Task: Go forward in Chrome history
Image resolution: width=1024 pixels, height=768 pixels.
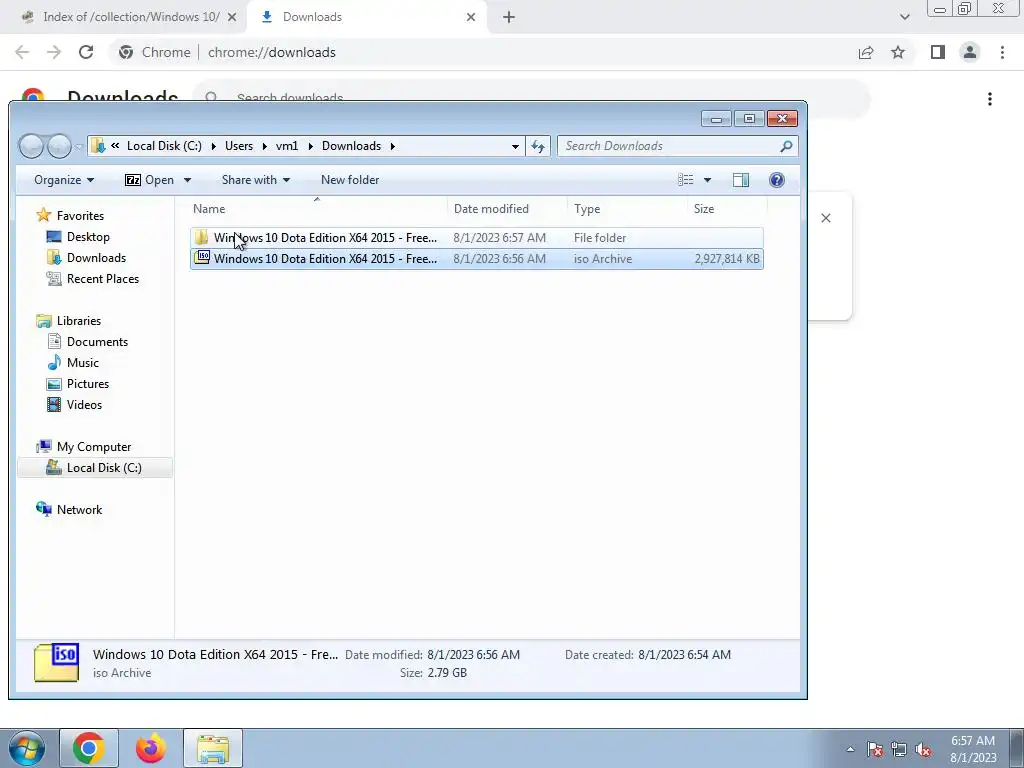Action: coord(54,52)
